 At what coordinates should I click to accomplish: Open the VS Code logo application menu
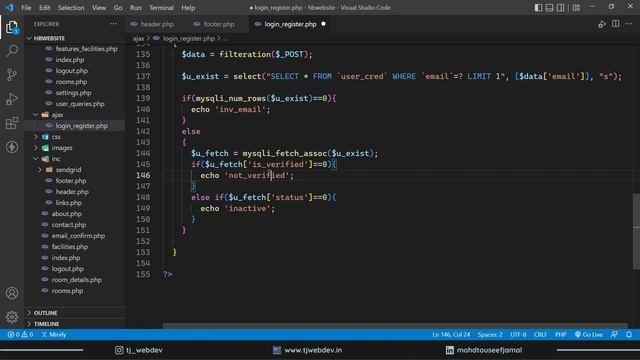point(9,7)
